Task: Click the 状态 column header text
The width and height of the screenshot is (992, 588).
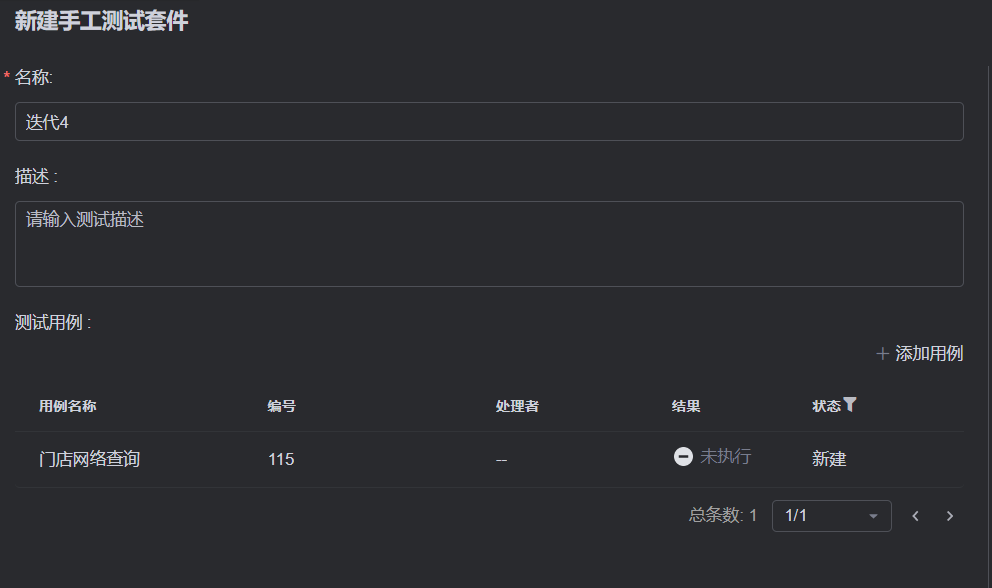Action: [x=826, y=406]
